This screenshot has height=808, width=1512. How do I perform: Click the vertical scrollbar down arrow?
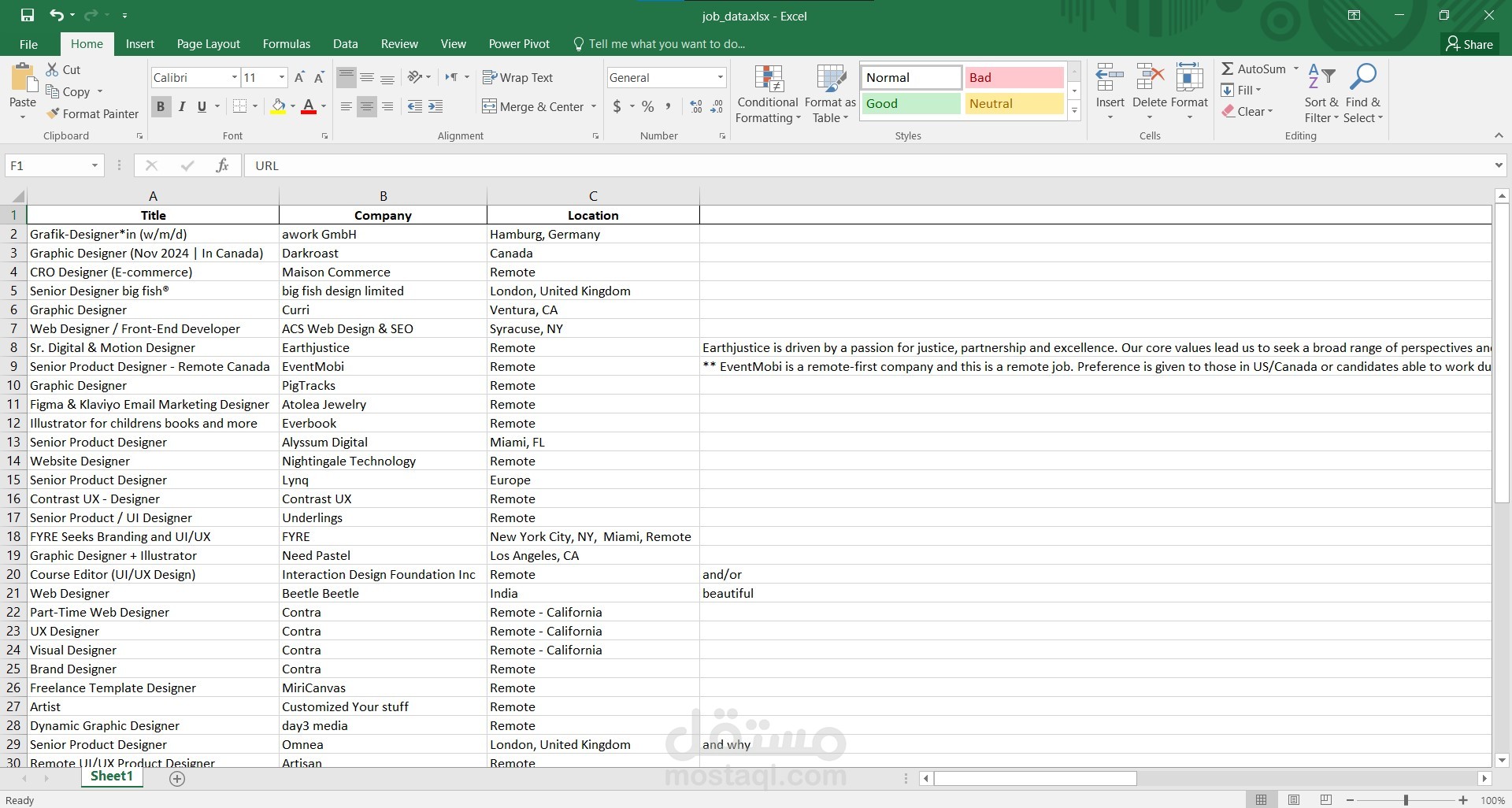(1502, 761)
